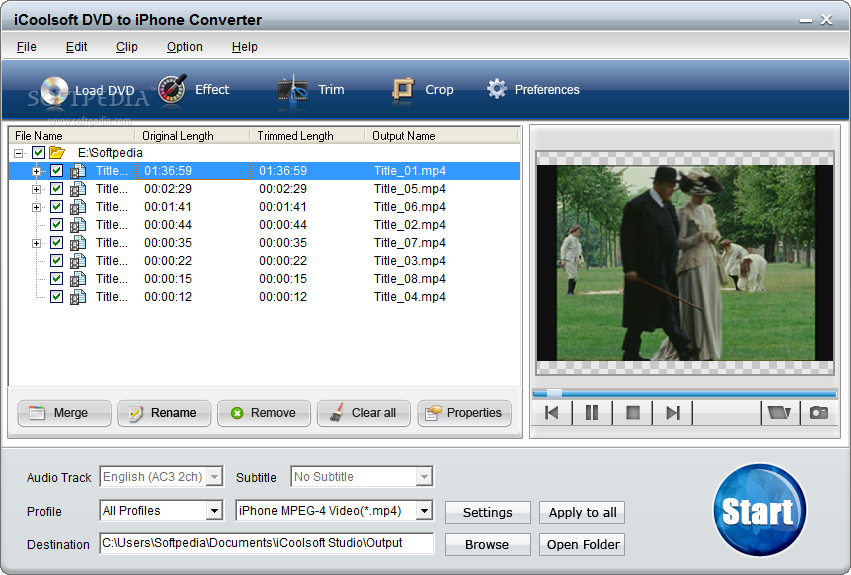The height and width of the screenshot is (575, 851).
Task: Click the film icon of Title_02.mp4 row
Action: [x=78, y=225]
